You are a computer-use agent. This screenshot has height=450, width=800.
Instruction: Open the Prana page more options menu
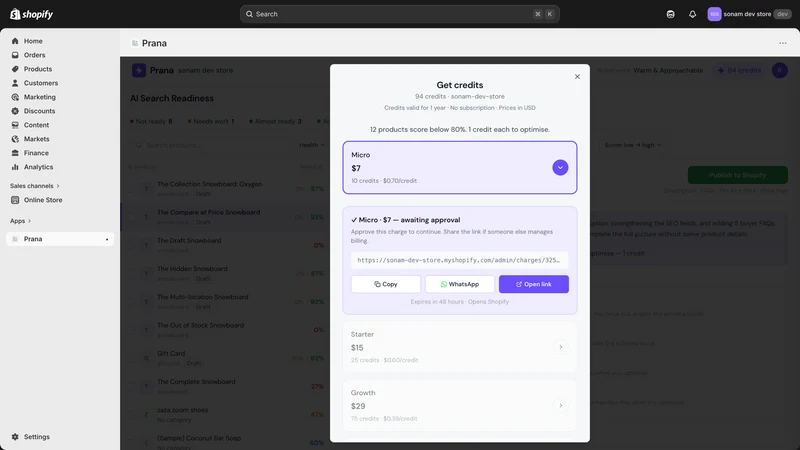tap(783, 43)
